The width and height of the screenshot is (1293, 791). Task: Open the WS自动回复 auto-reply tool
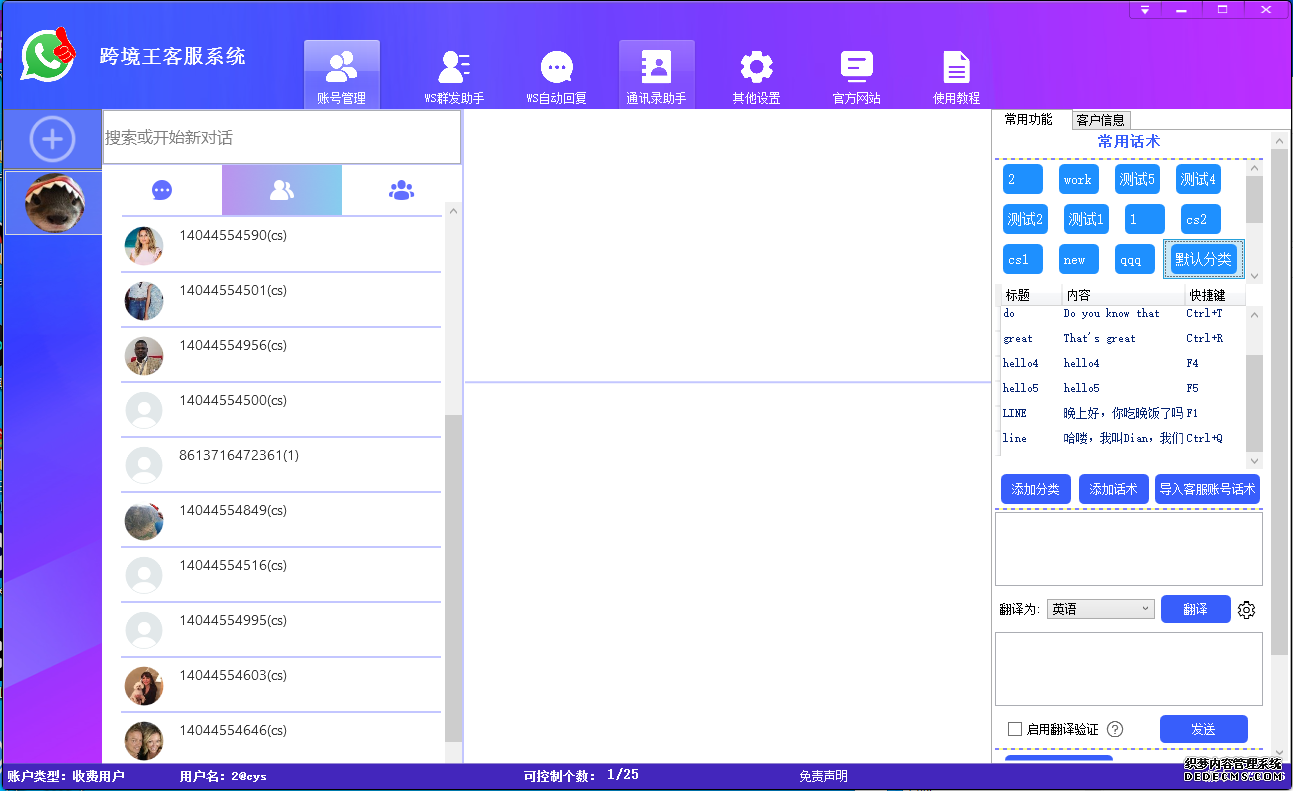556,68
